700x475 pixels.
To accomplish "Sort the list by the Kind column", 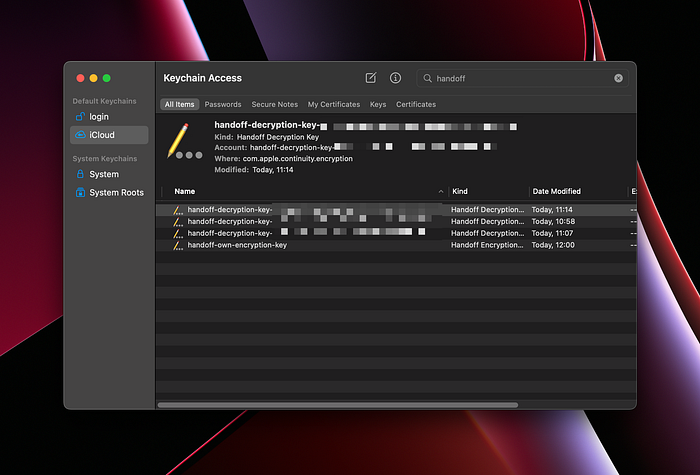I will (488, 191).
